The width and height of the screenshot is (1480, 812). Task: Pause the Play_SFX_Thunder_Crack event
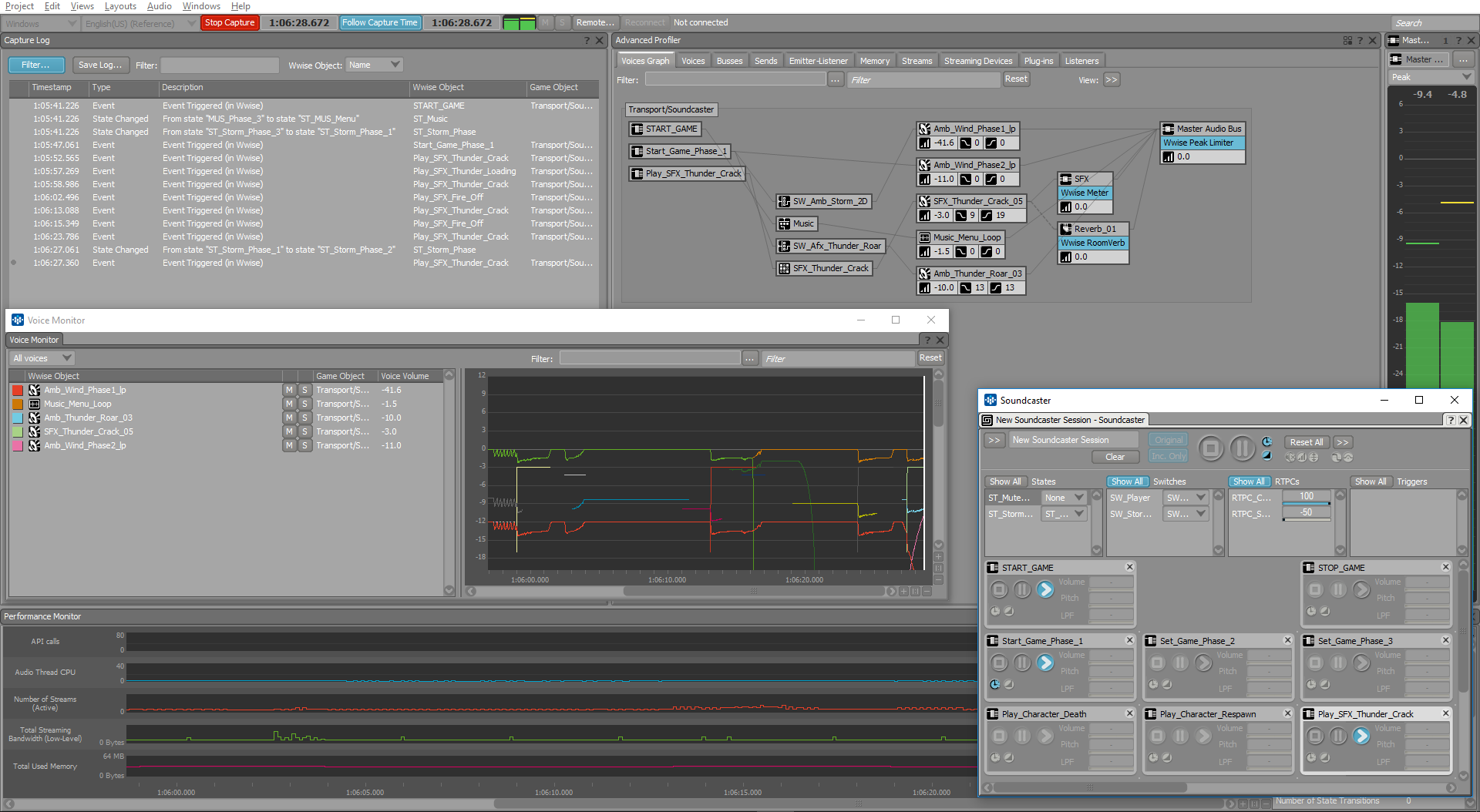click(1338, 737)
